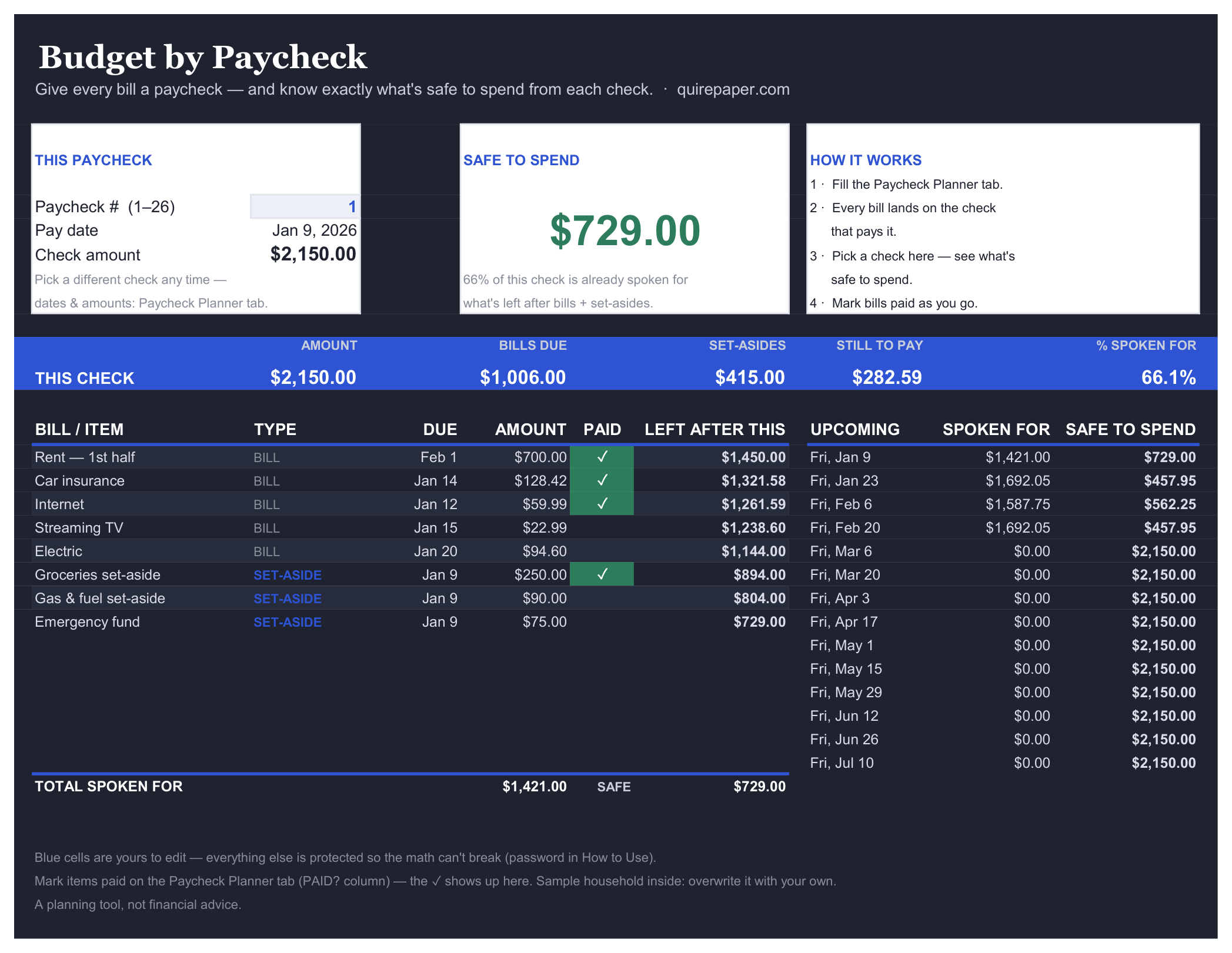
Task: Click the TOTAL SPOKEN FOR label
Action: pyautogui.click(x=109, y=786)
